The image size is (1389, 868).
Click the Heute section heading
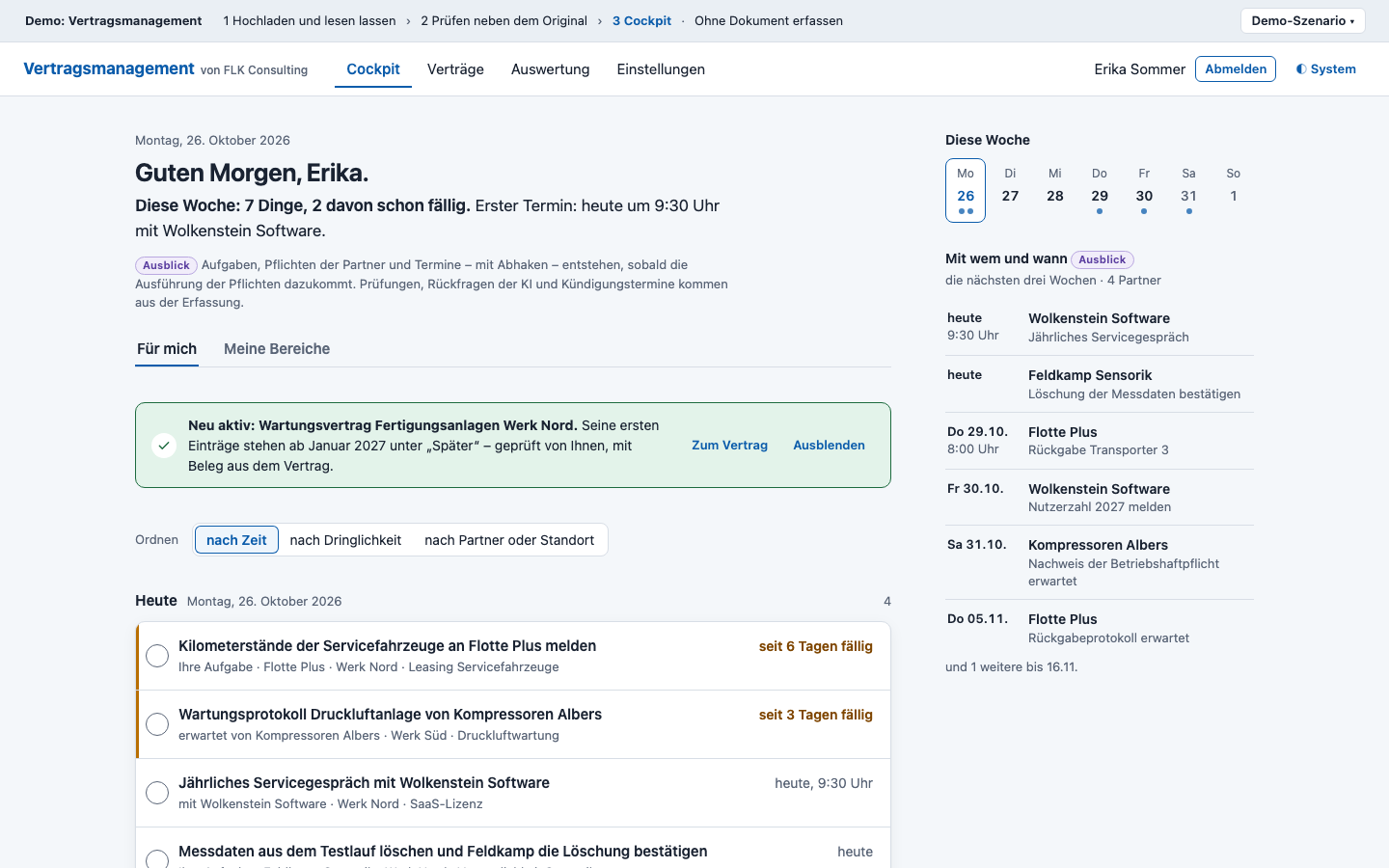pyautogui.click(x=156, y=600)
